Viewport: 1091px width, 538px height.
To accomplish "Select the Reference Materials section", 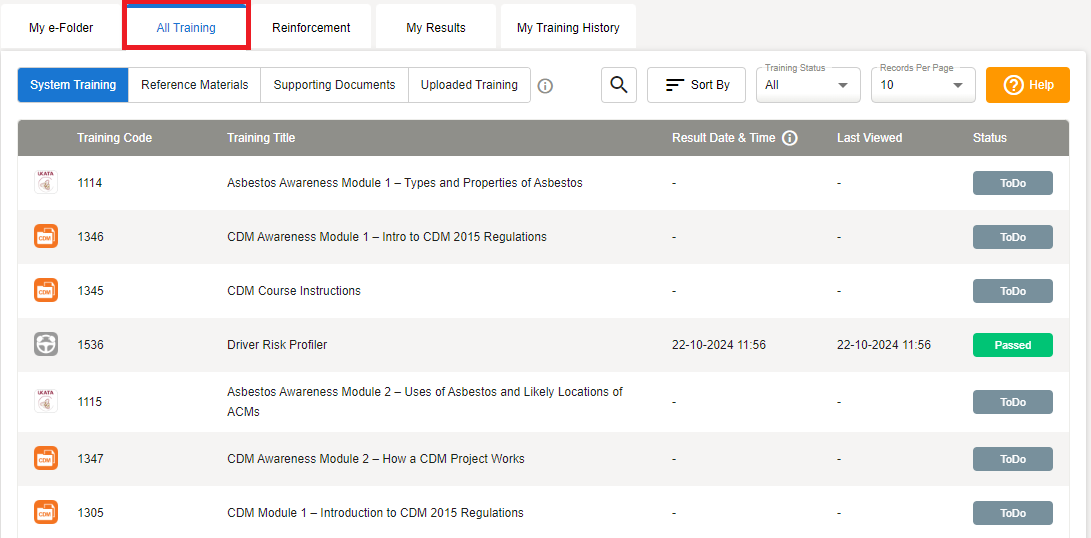I will (x=194, y=85).
